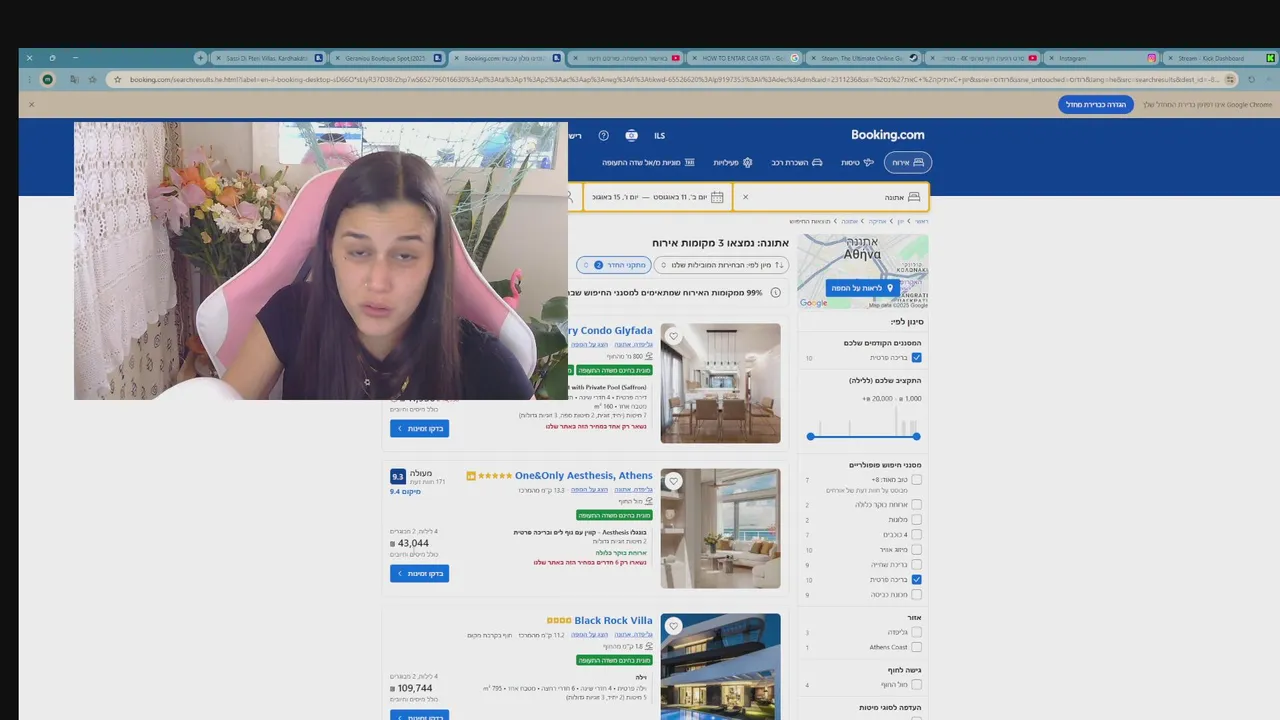Viewport: 1280px width, 720px height.
Task: Check the 4 stars filter
Action: (916, 535)
